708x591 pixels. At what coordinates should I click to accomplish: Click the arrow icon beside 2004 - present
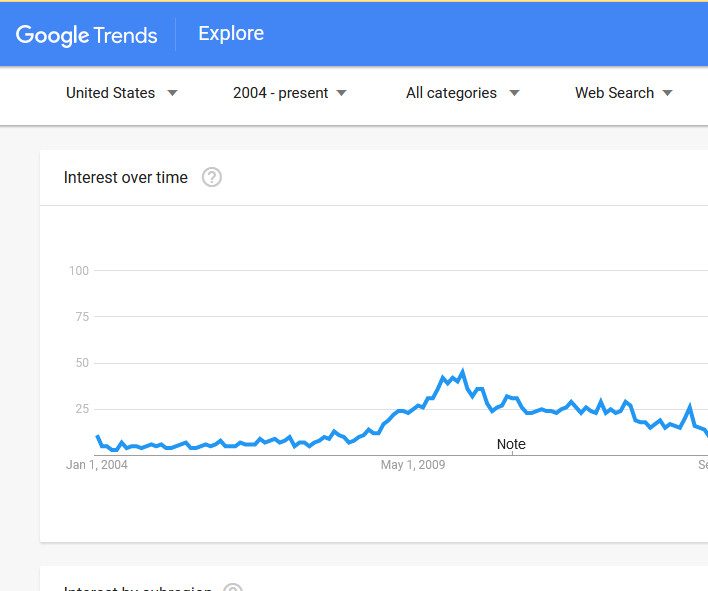342,93
